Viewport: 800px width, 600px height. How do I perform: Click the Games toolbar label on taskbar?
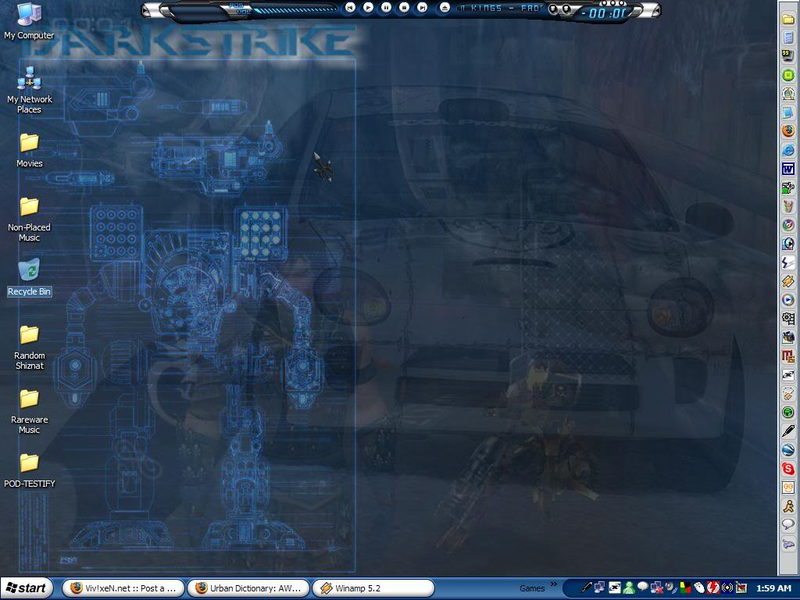[x=532, y=588]
